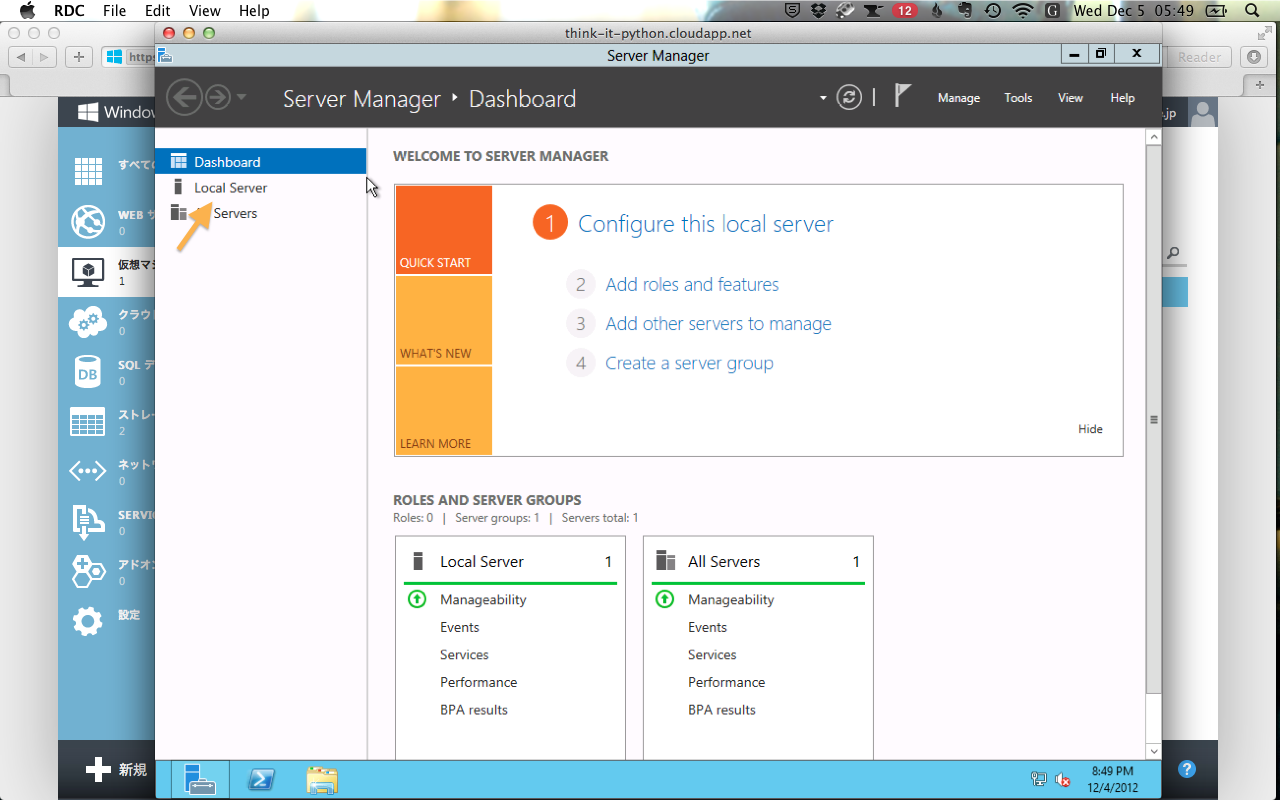1280x800 pixels.
Task: Click Services under Local Server tile
Action: (464, 655)
